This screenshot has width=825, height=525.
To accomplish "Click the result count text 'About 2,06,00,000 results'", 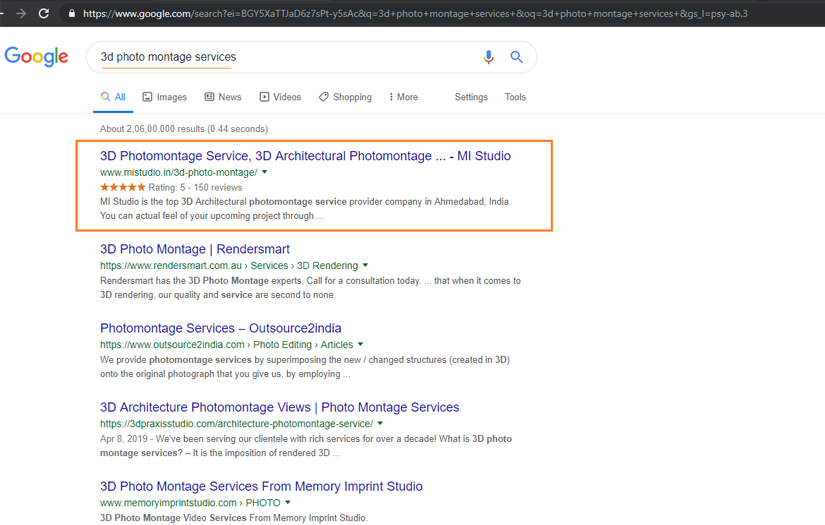I will coord(152,129).
